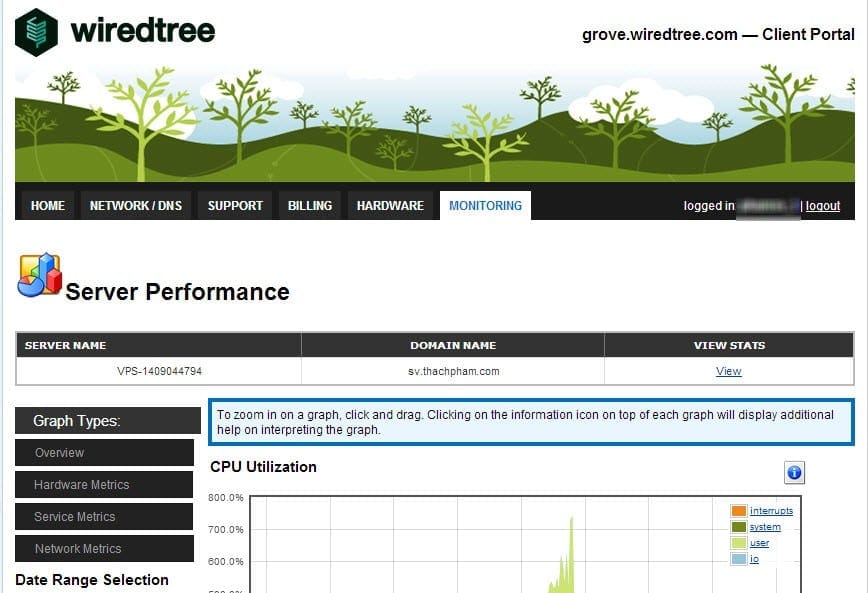Viewport: 868px width, 593px height.
Task: Click the system legend link
Action: pyautogui.click(x=765, y=527)
